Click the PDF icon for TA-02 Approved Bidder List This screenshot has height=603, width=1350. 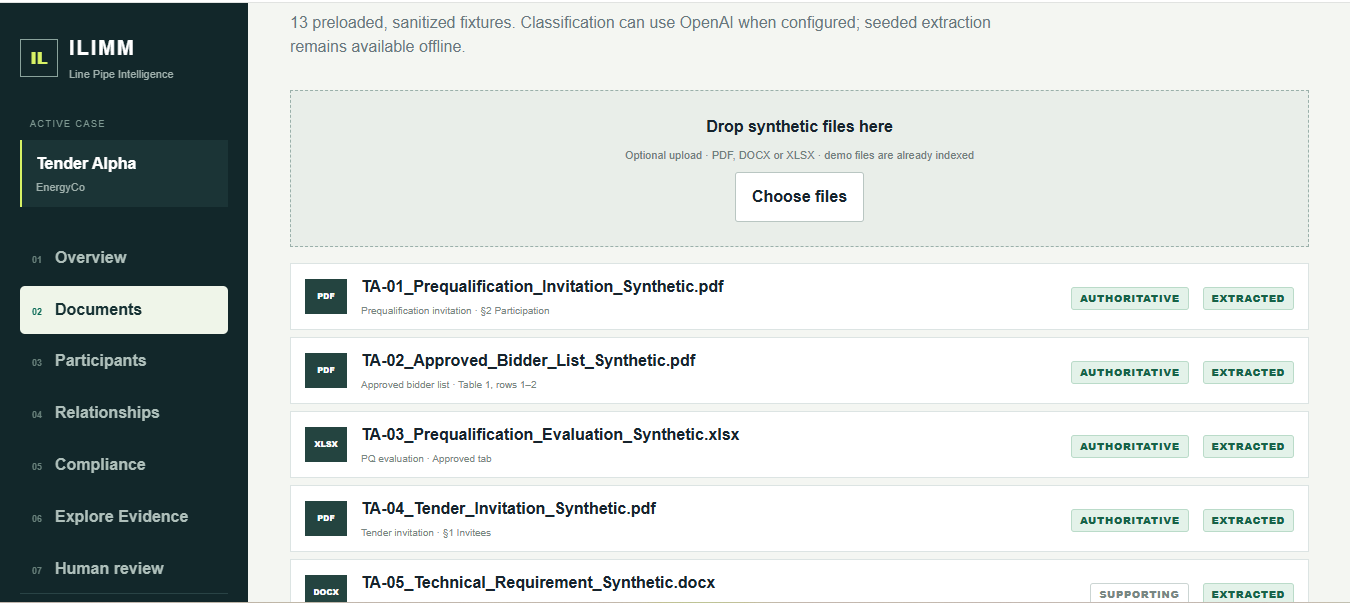[326, 370]
